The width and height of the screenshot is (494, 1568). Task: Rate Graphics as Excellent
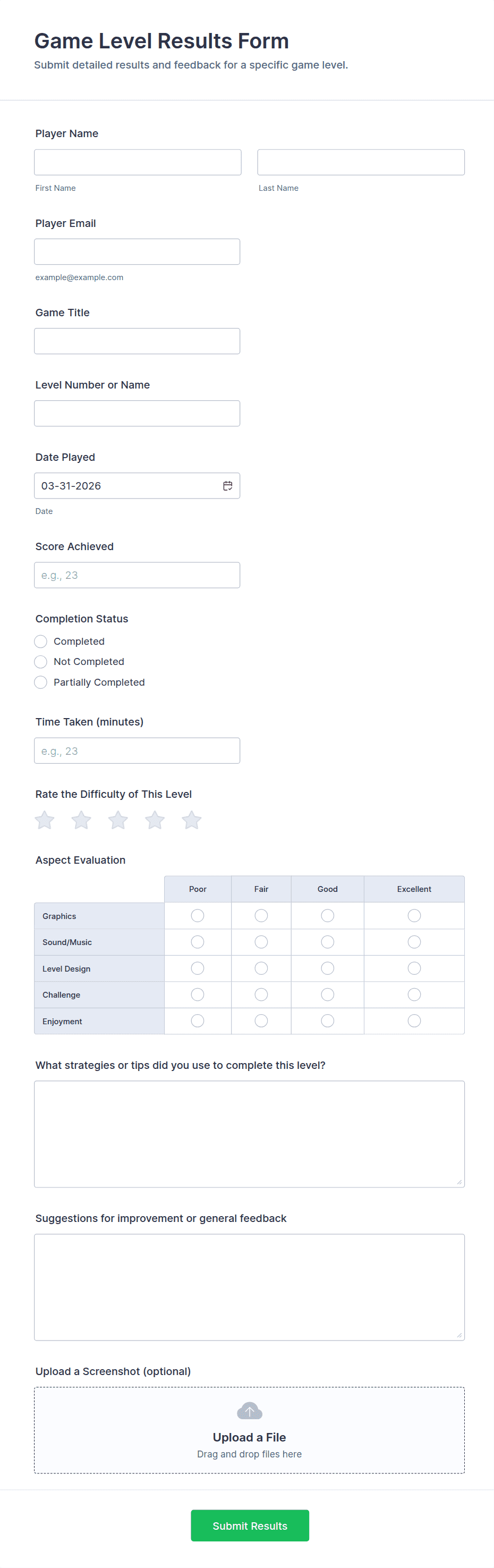pyautogui.click(x=414, y=915)
